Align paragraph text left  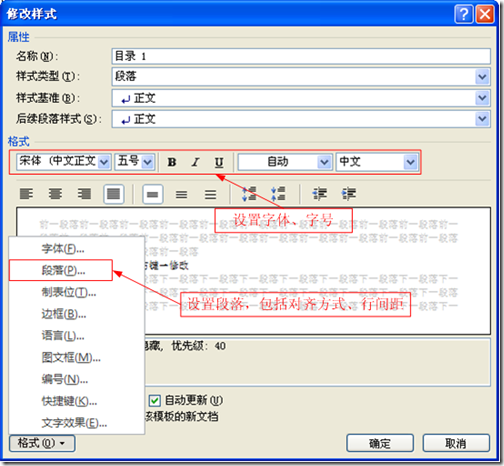26,194
